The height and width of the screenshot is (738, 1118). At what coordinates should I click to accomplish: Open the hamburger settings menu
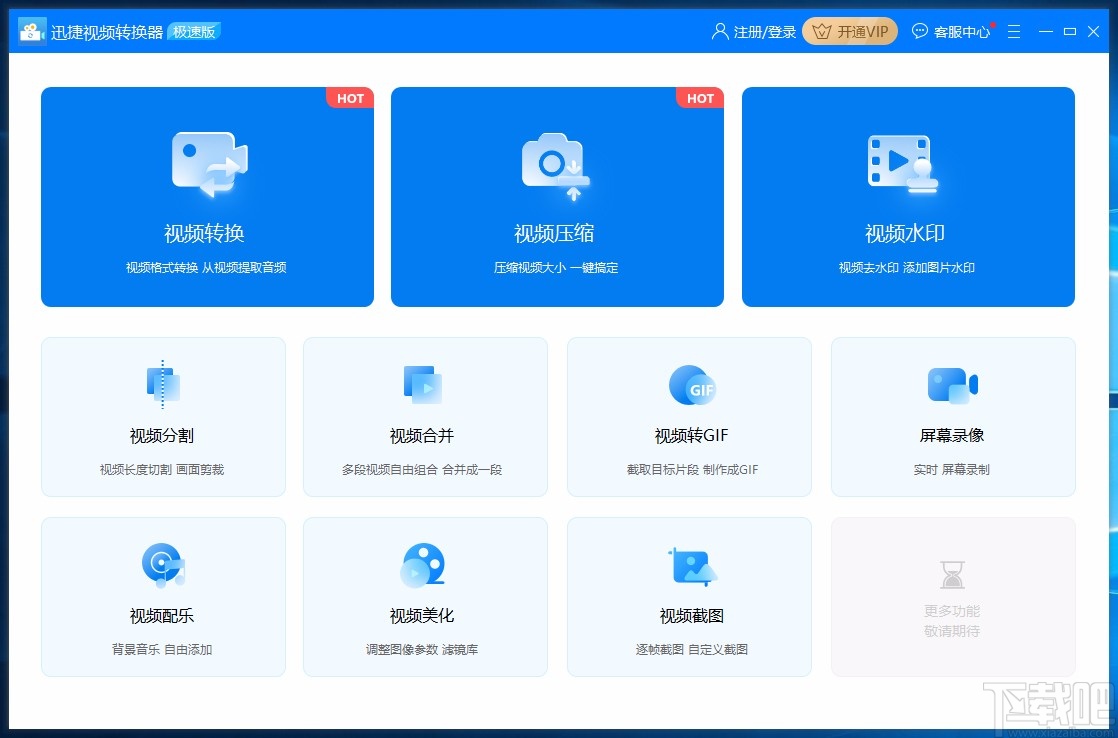pos(1013,31)
